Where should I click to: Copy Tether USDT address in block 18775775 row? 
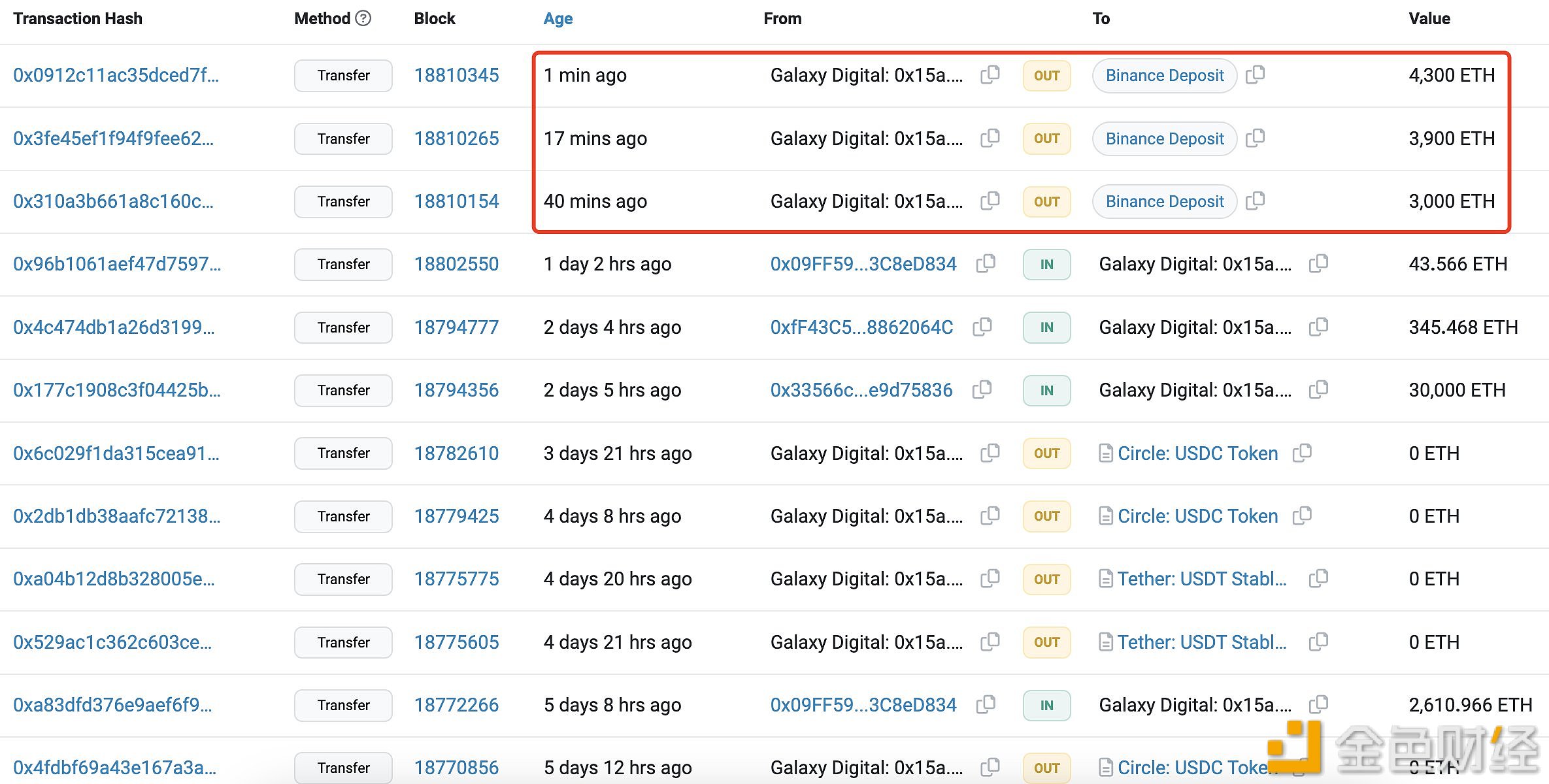coord(1318,578)
